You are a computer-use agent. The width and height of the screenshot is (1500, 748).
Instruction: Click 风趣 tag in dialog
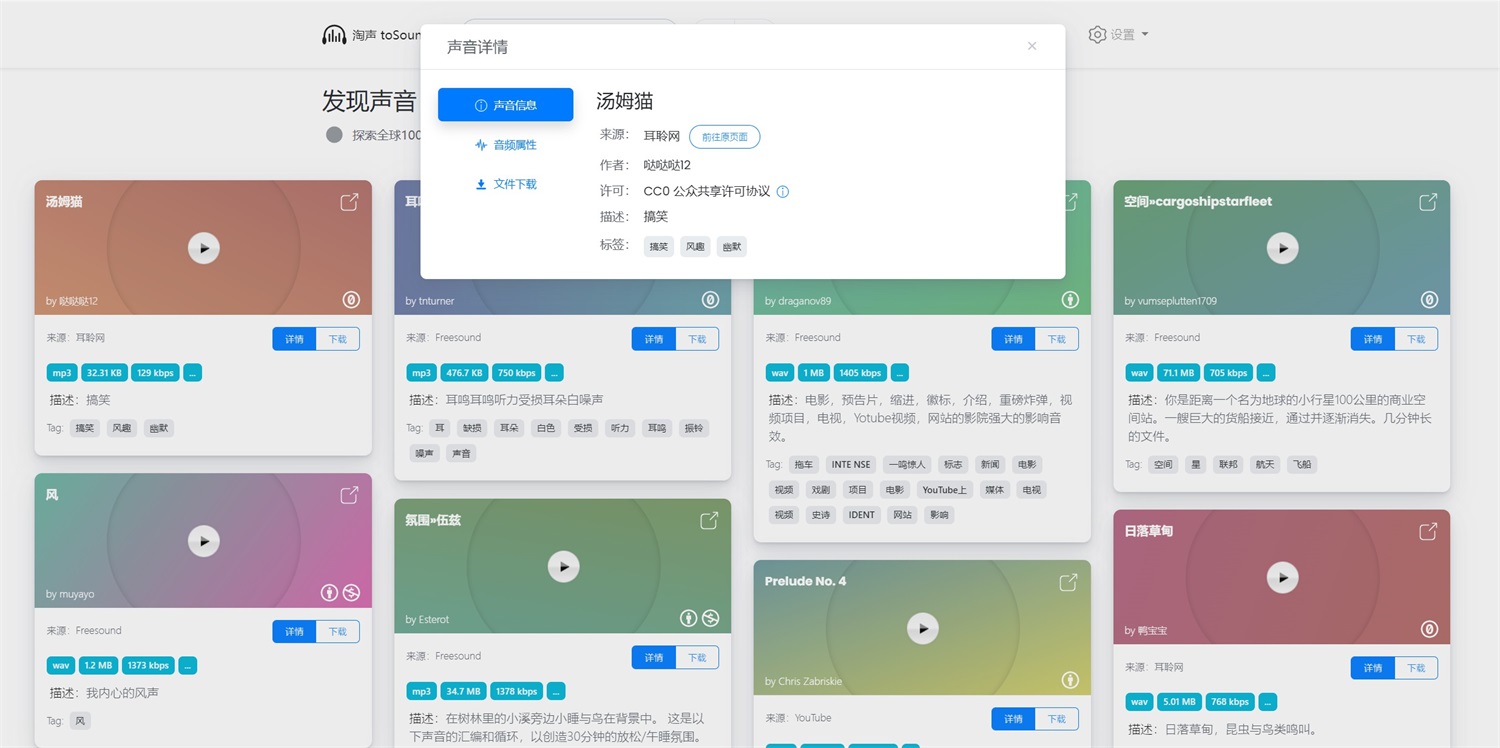pos(695,246)
